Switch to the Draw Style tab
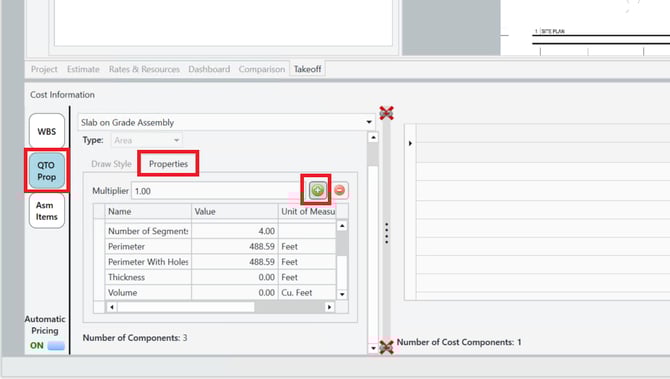 [111, 164]
